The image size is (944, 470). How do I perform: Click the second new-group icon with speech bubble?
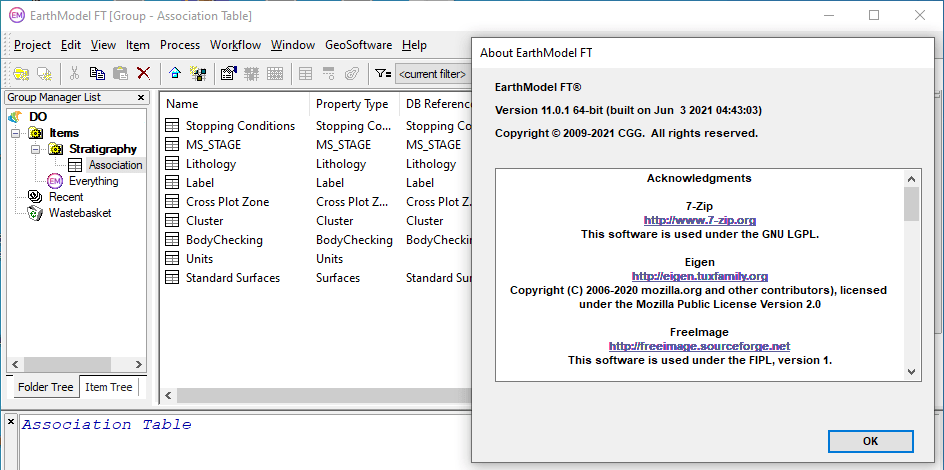[x=44, y=73]
